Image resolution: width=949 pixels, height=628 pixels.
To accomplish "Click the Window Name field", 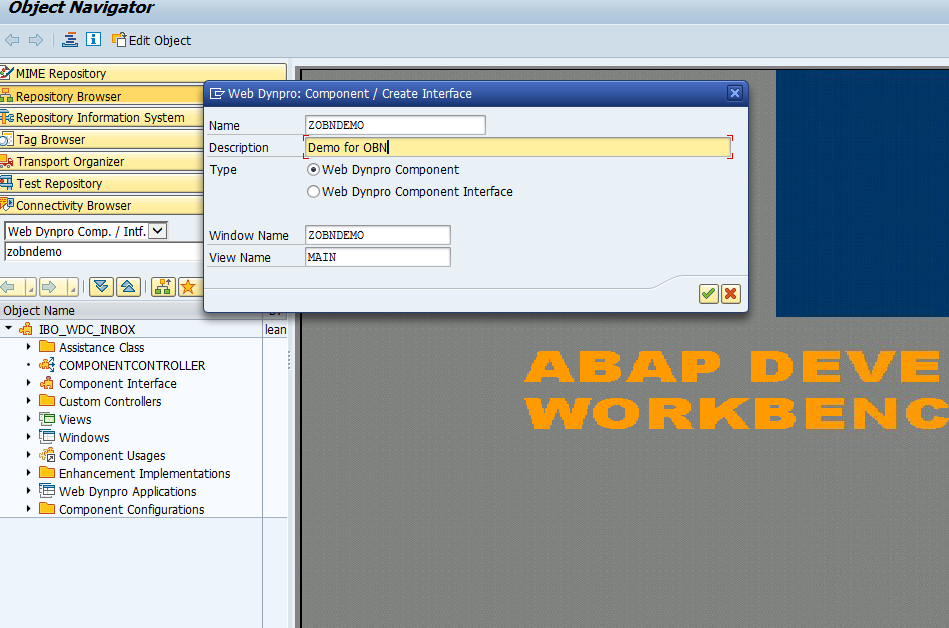I will pos(378,235).
